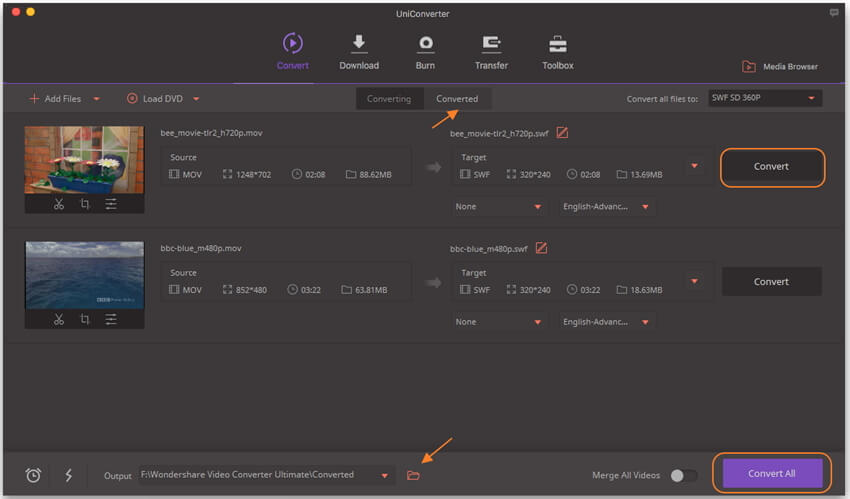Trim the bbc-blue video with scissors icon

point(59,320)
